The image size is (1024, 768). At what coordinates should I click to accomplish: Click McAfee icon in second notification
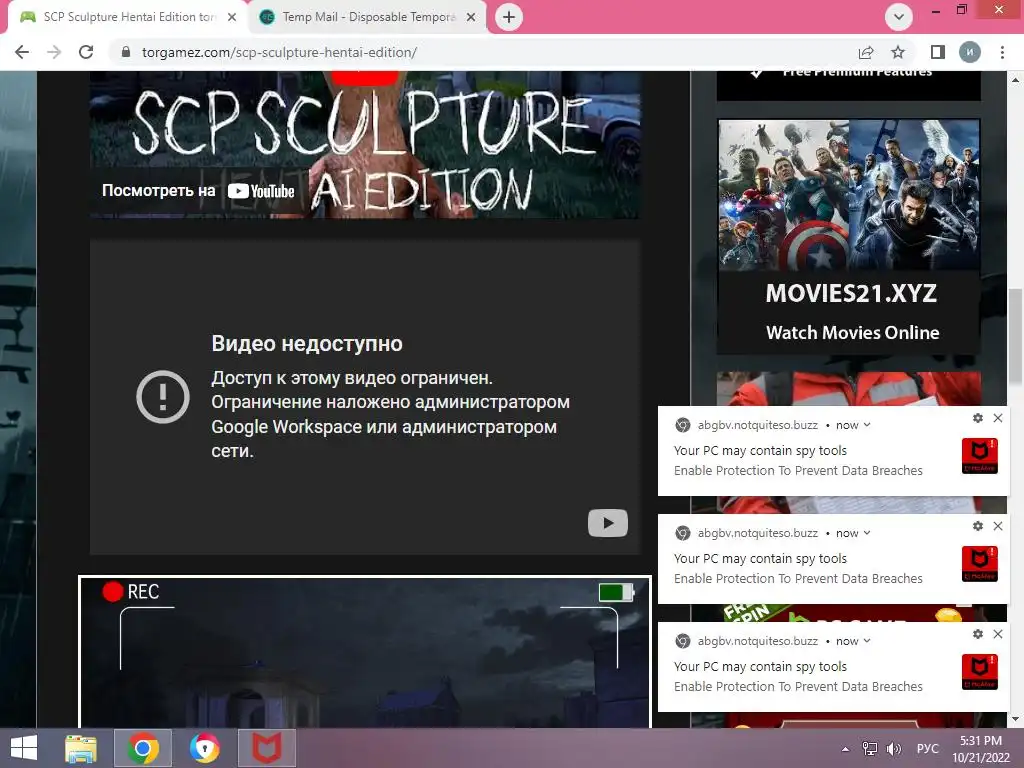980,563
